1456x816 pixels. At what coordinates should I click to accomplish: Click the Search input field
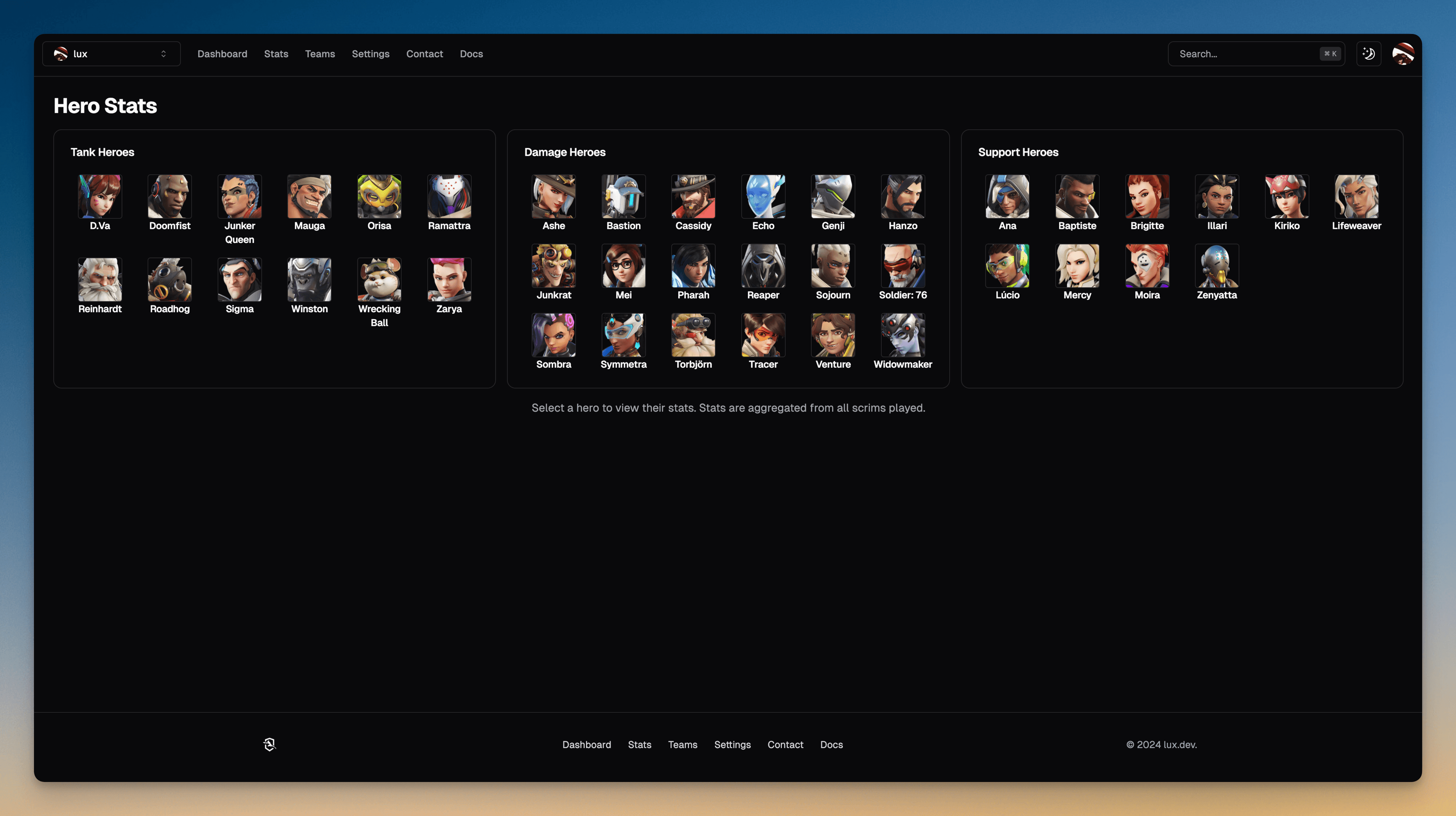click(x=1256, y=54)
